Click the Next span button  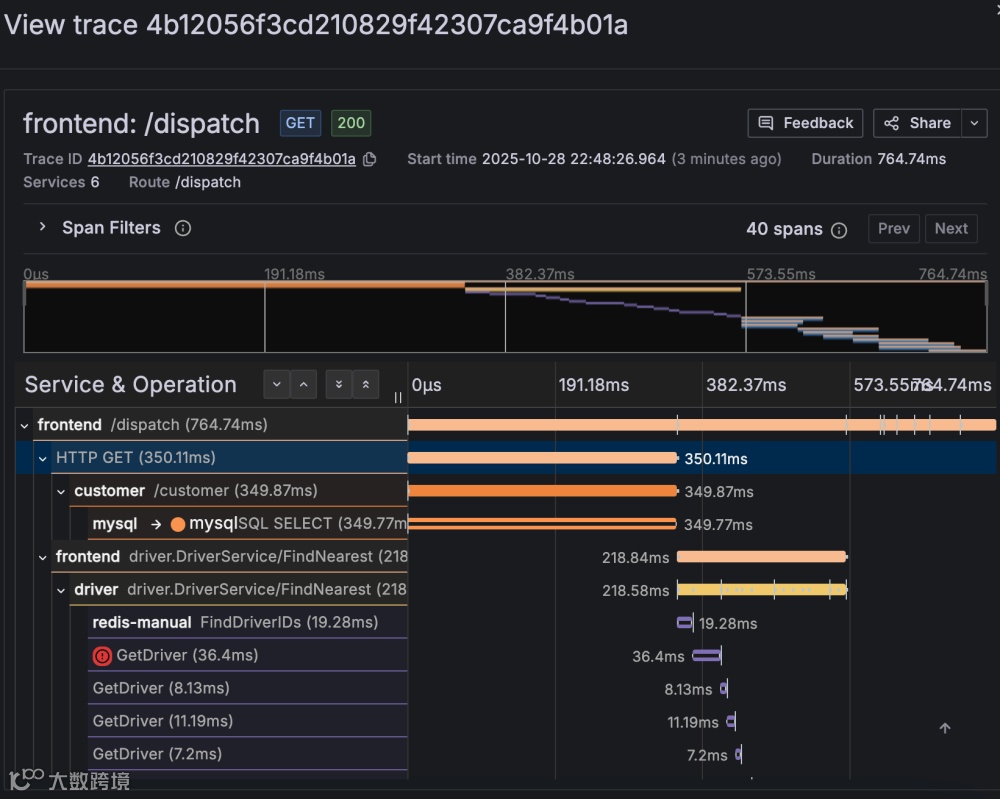pos(951,228)
